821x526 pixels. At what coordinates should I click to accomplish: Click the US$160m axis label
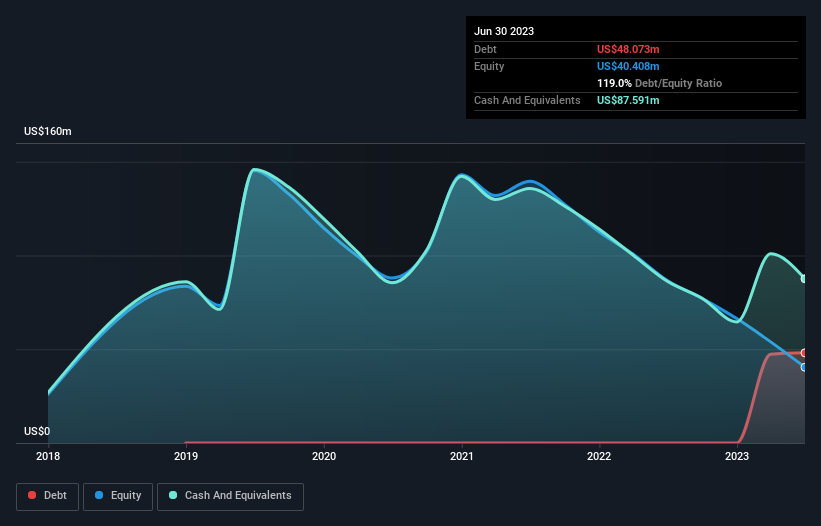[x=48, y=131]
